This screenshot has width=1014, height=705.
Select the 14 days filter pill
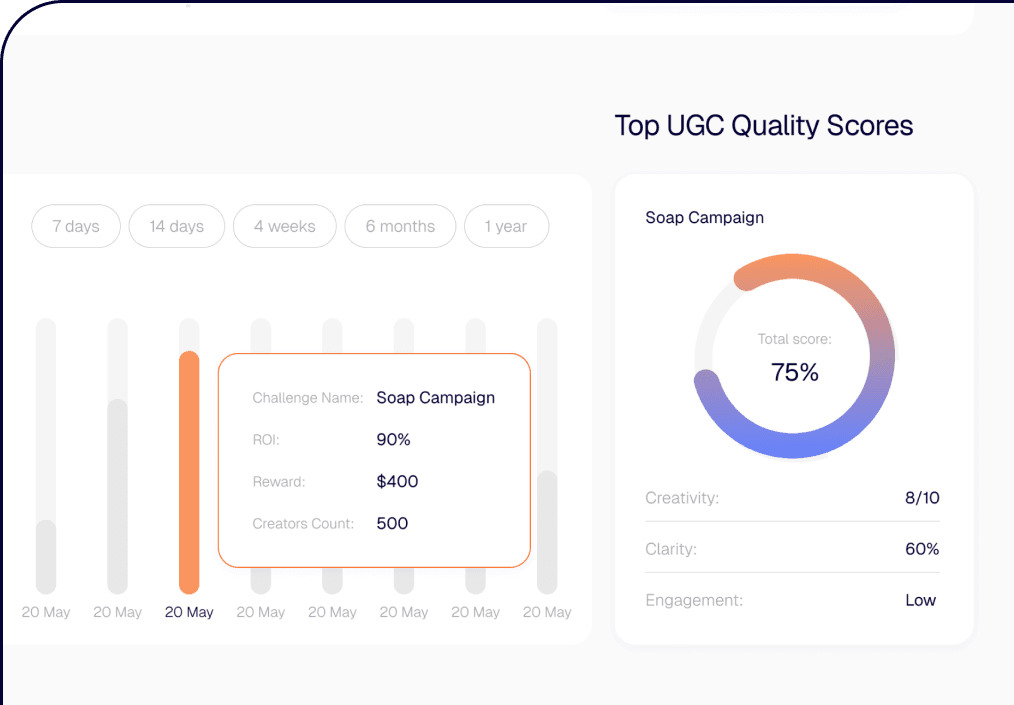coord(176,226)
